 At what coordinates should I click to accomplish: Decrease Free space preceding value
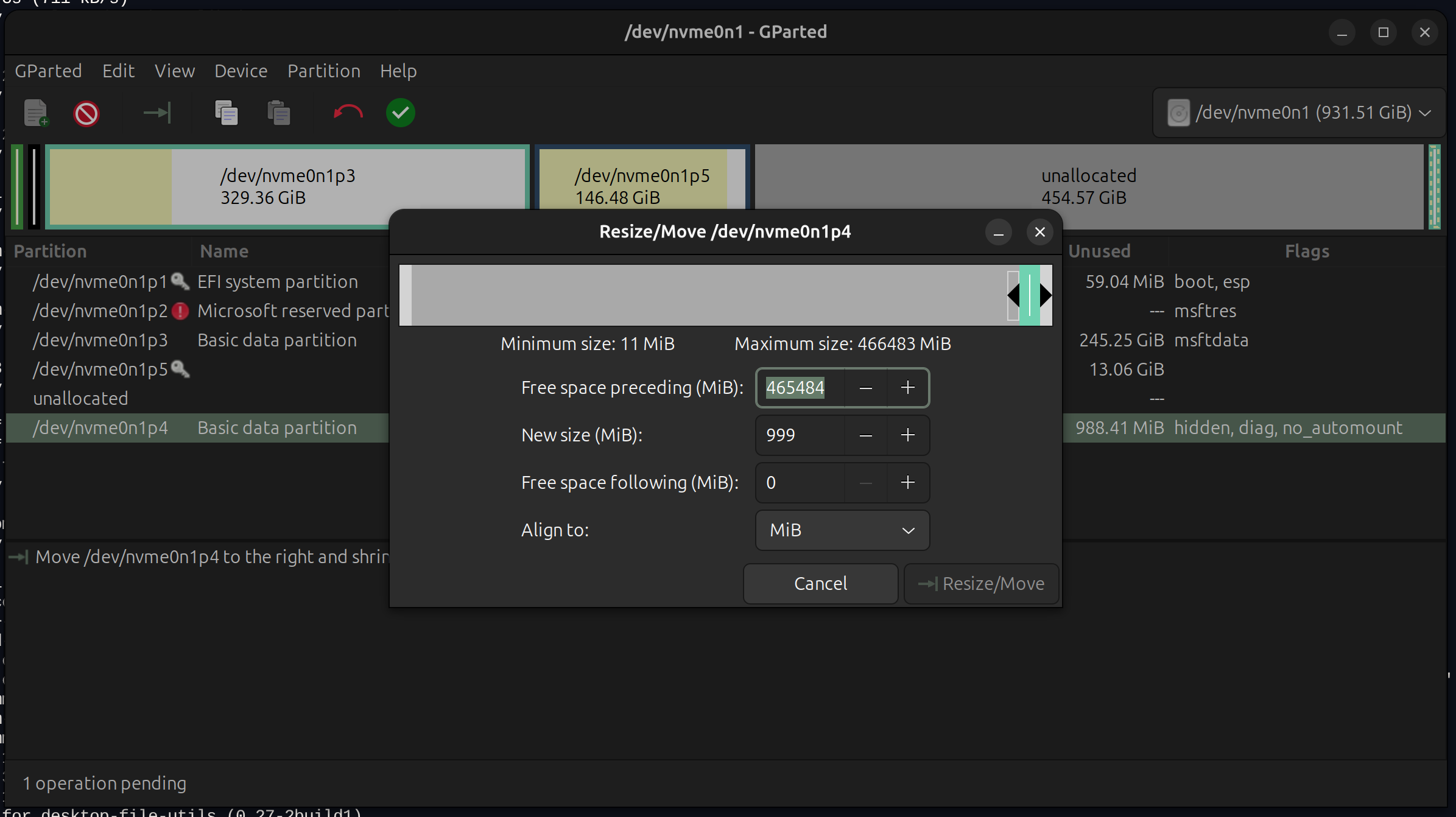(866, 388)
